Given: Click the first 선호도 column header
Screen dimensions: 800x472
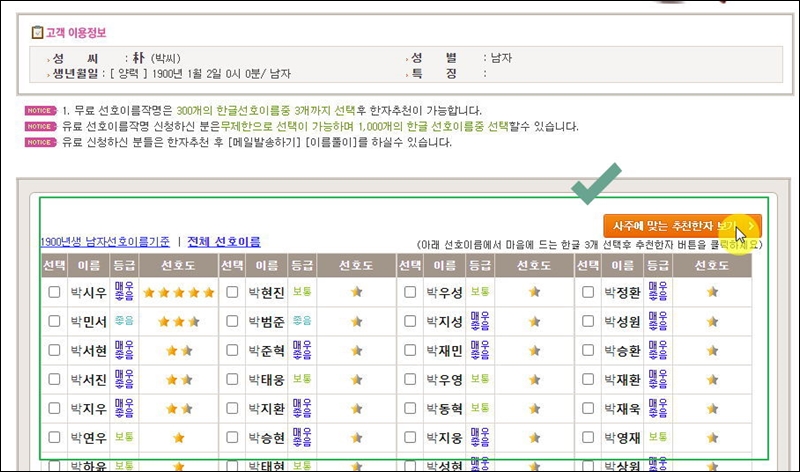Looking at the screenshot, I should click(179, 265).
